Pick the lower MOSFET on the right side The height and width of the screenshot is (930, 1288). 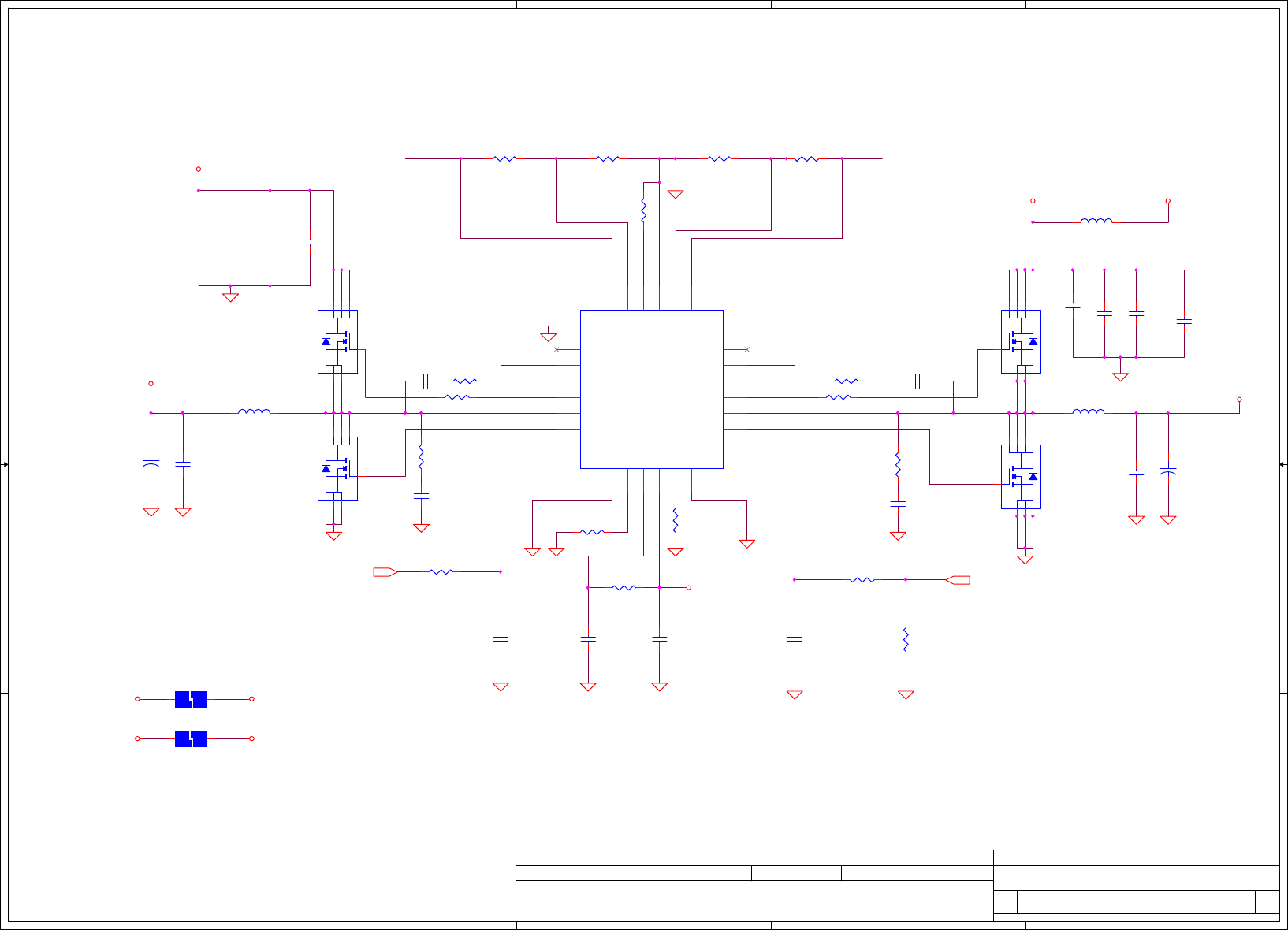[1021, 477]
